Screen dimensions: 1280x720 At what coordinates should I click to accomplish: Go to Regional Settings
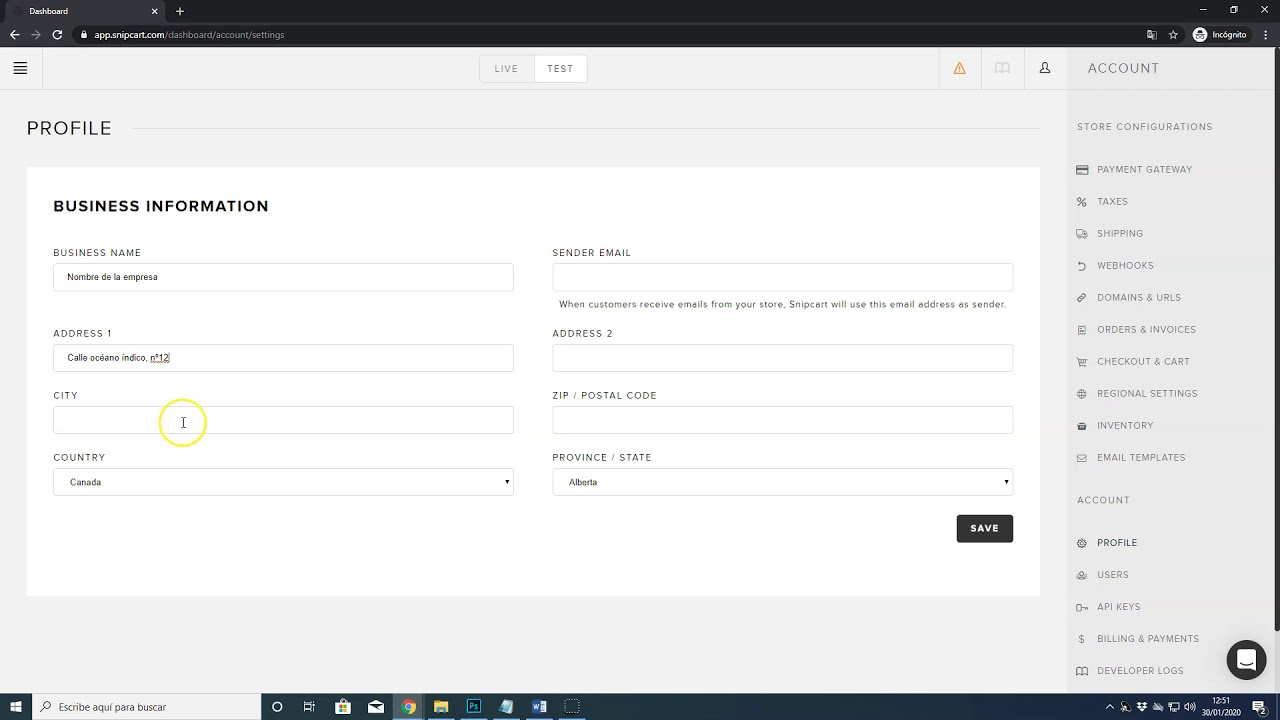(x=1147, y=394)
